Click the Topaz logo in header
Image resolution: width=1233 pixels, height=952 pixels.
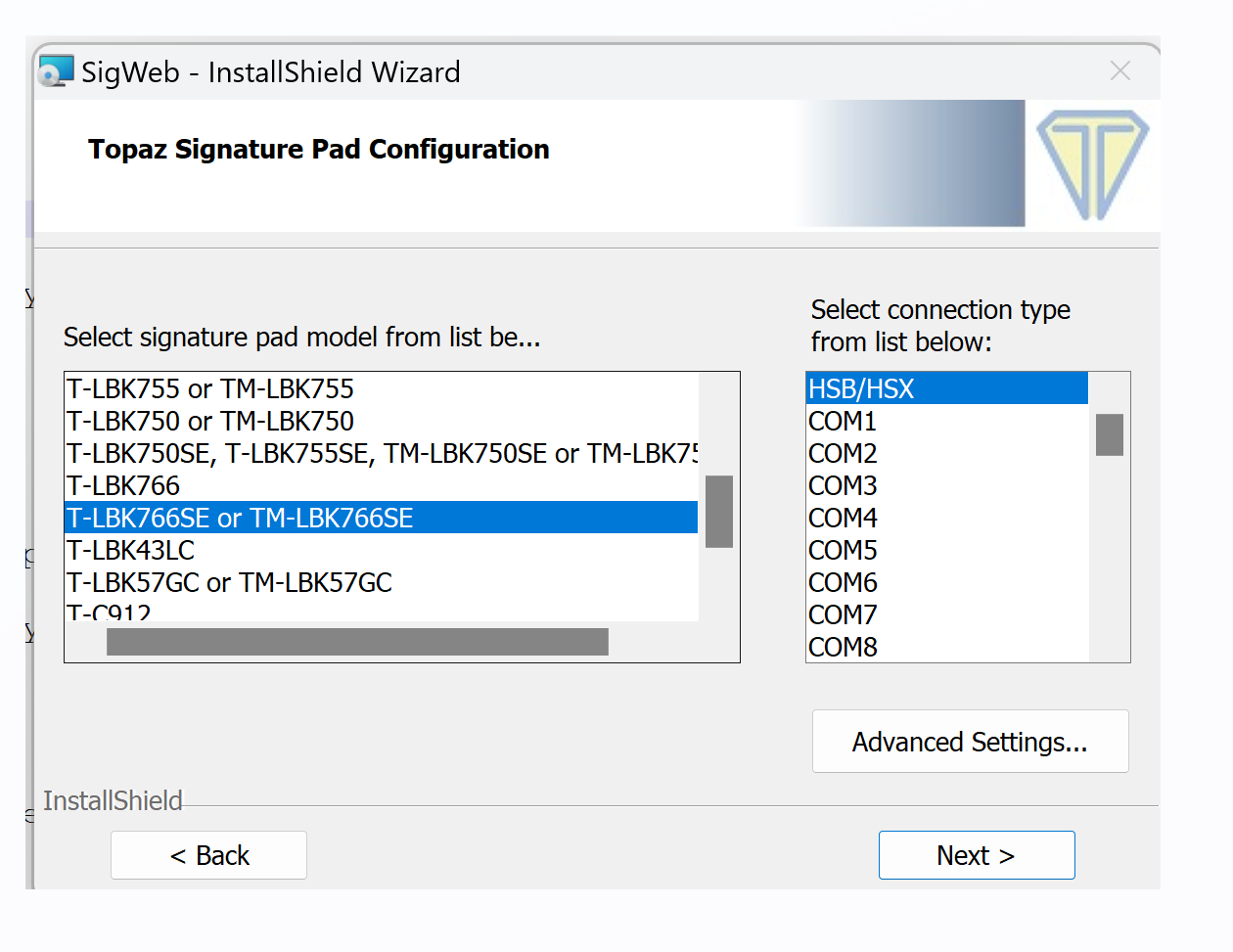pos(1092,163)
